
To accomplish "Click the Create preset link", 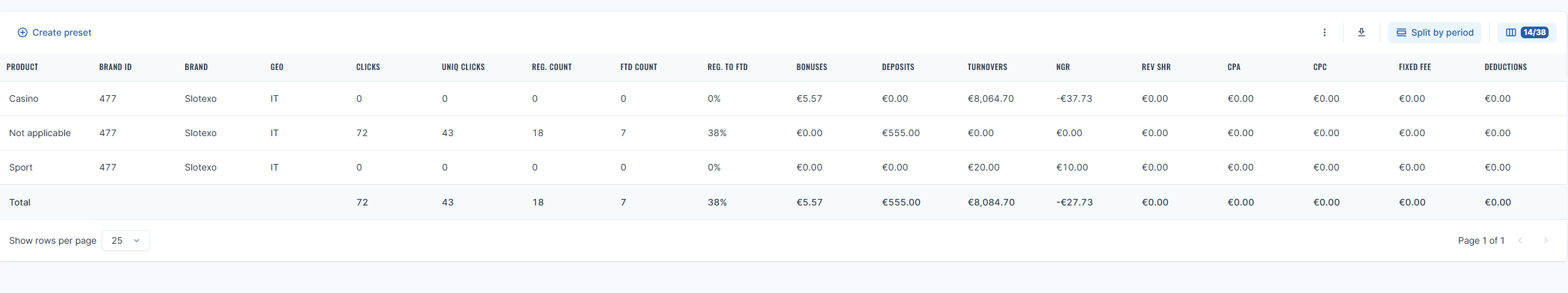I will pos(61,32).
